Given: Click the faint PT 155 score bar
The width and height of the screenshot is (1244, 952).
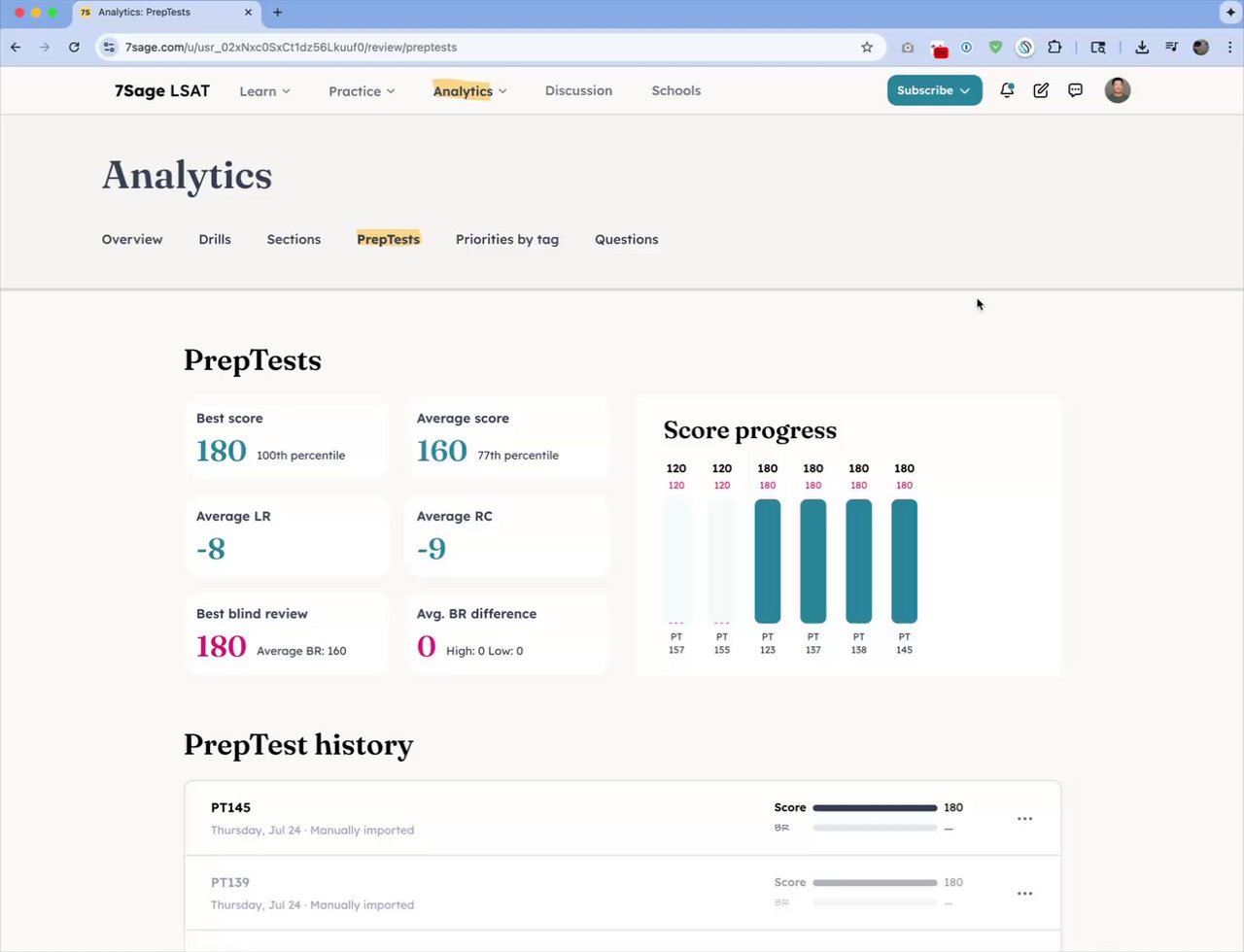Looking at the screenshot, I should [722, 561].
